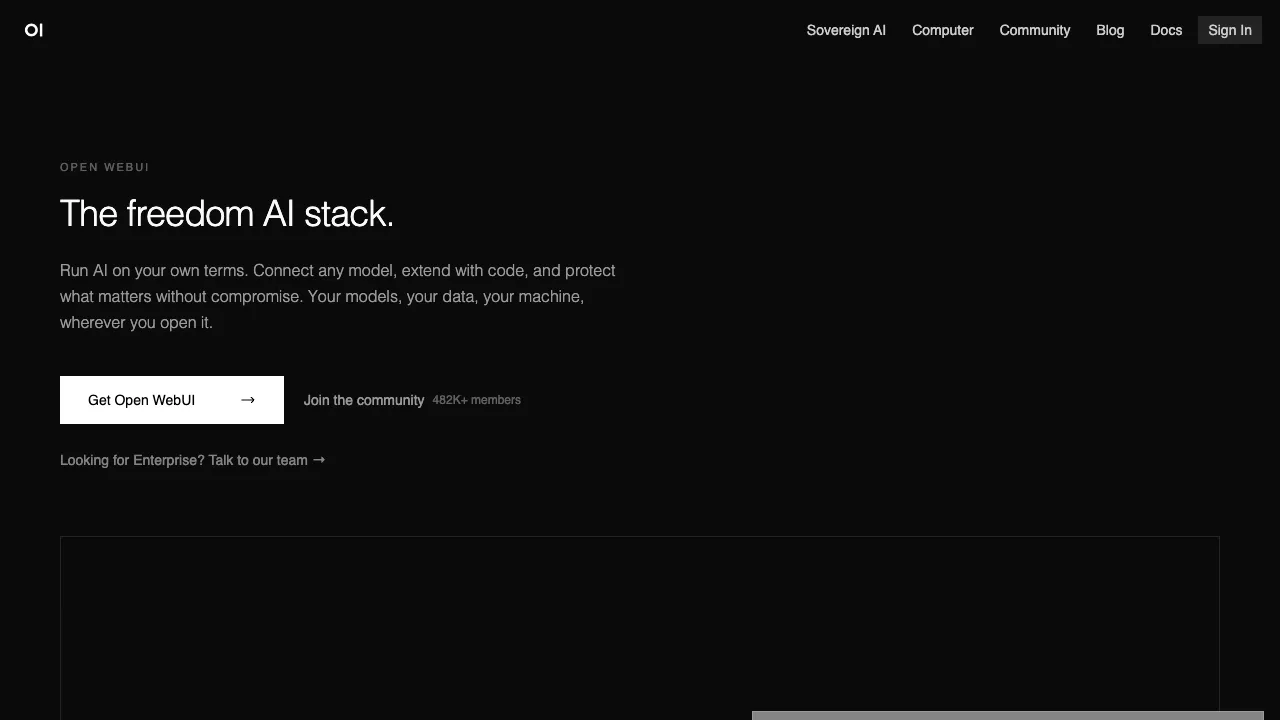Visit the Blog from the navigation
Image resolution: width=1280 pixels, height=720 pixels.
tap(1110, 30)
